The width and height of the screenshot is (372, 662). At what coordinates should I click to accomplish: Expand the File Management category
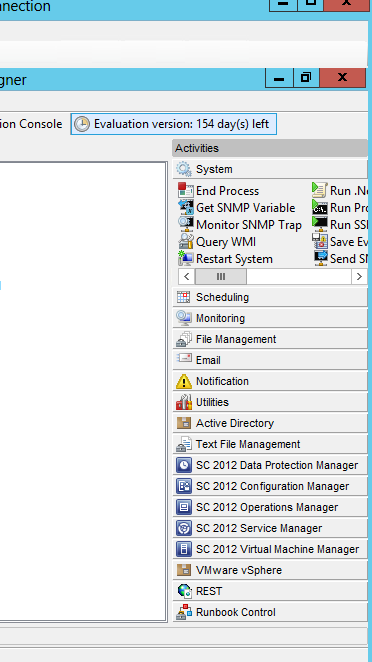pyautogui.click(x=270, y=339)
